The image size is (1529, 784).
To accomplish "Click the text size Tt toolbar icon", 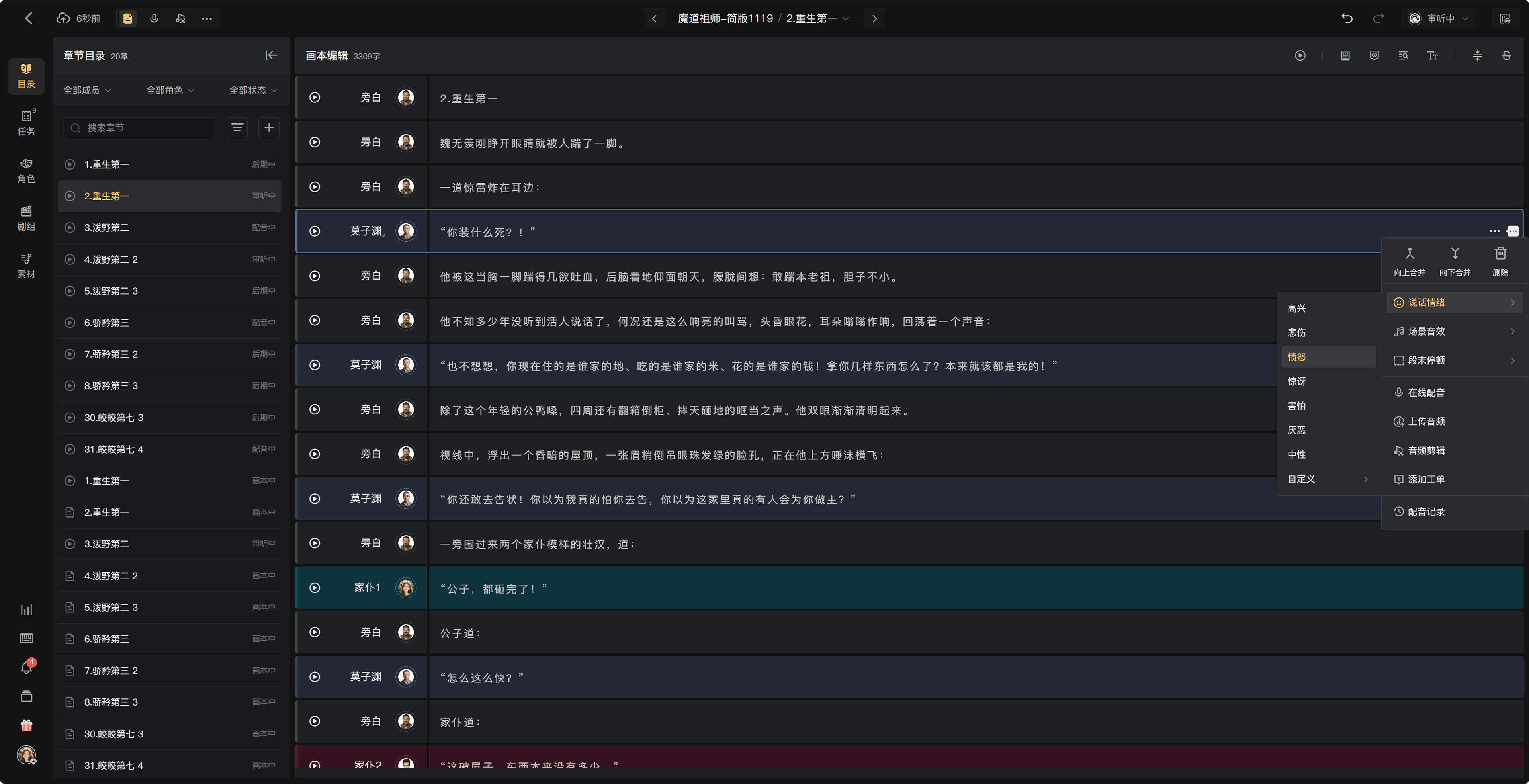I will point(1432,55).
